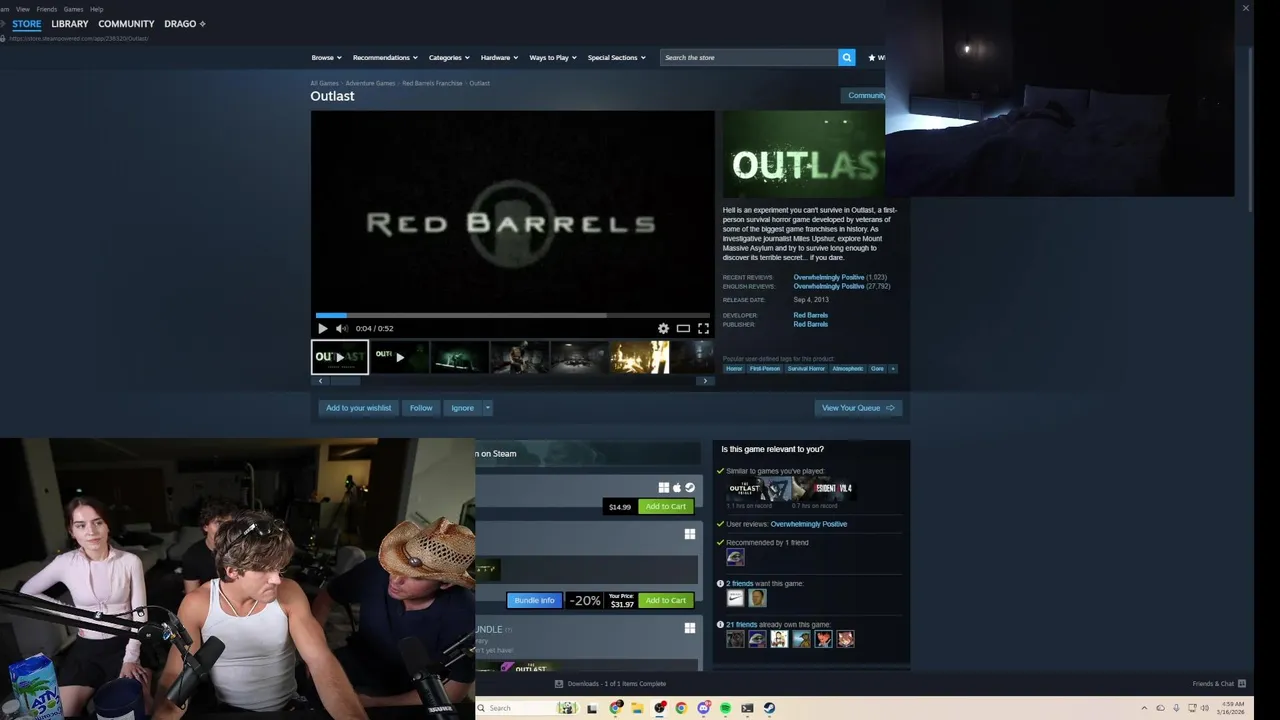Select the First-Person tag
Image resolution: width=1280 pixels, height=720 pixels.
pos(765,369)
